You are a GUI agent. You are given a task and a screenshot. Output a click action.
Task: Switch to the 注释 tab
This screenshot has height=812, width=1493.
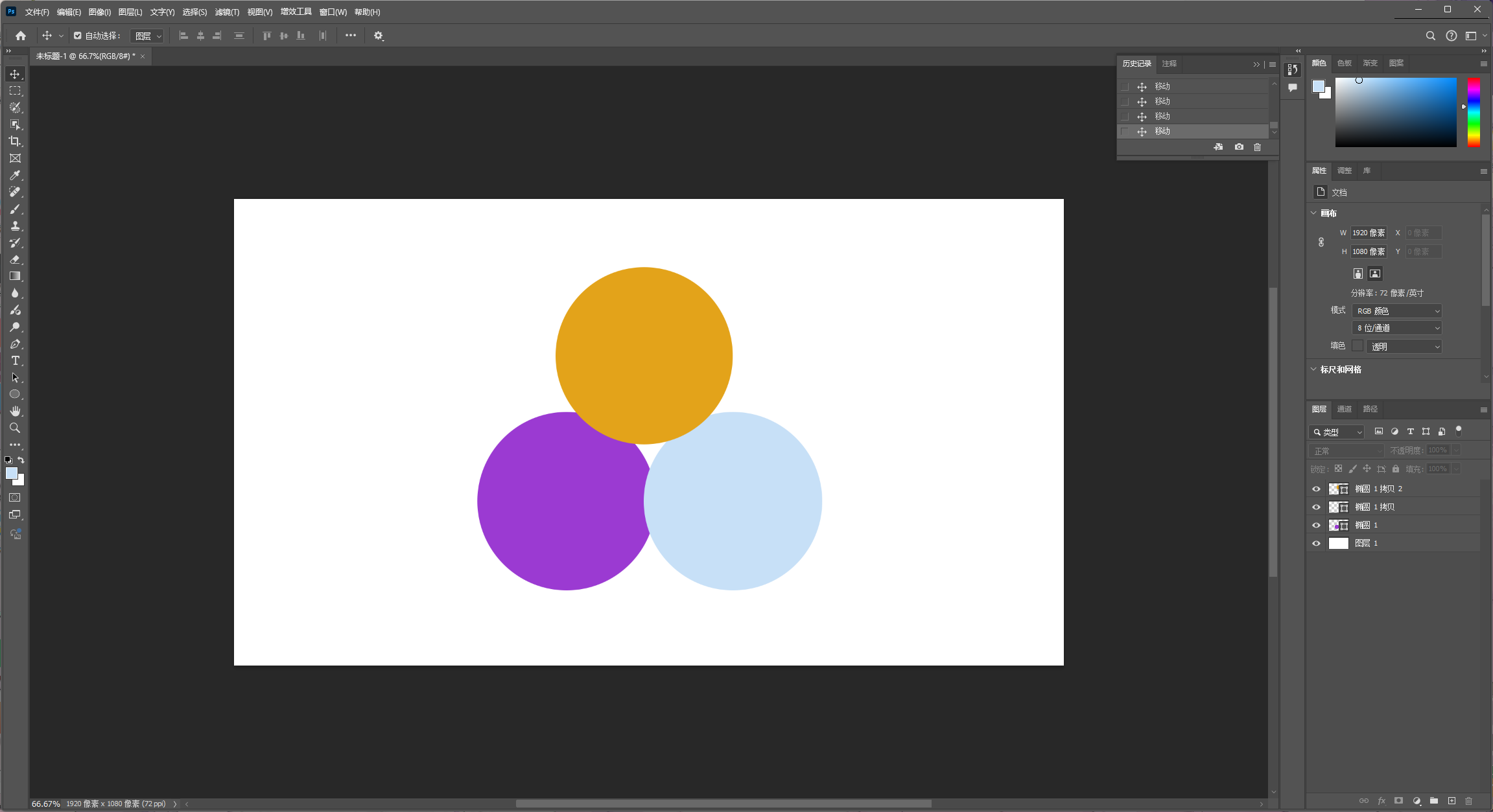tap(1170, 64)
